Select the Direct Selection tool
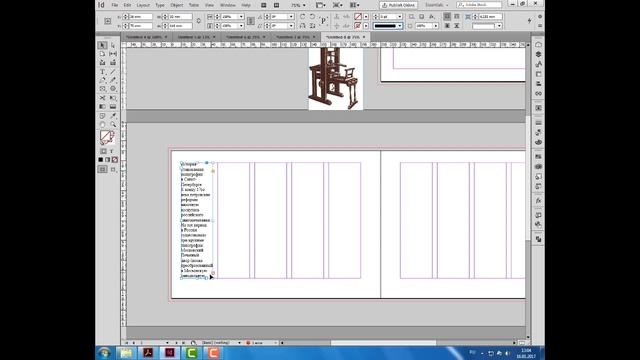This screenshot has width=640, height=360. point(113,45)
